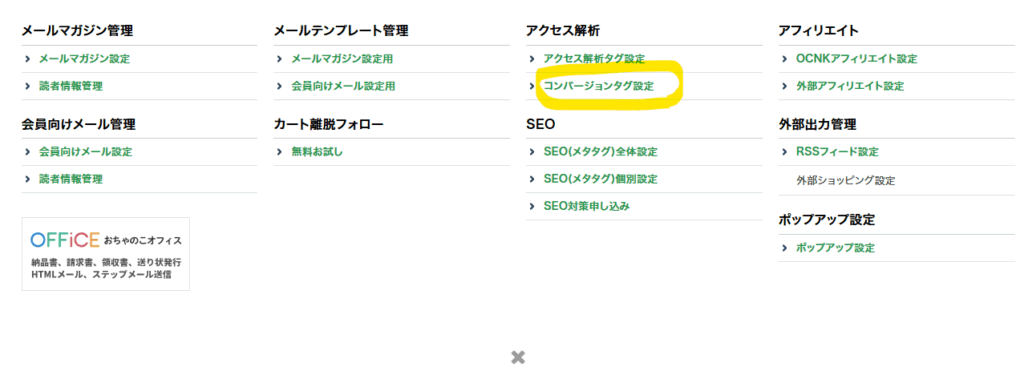Open 会員向けメール設定
1024x375 pixels.
tap(86, 152)
